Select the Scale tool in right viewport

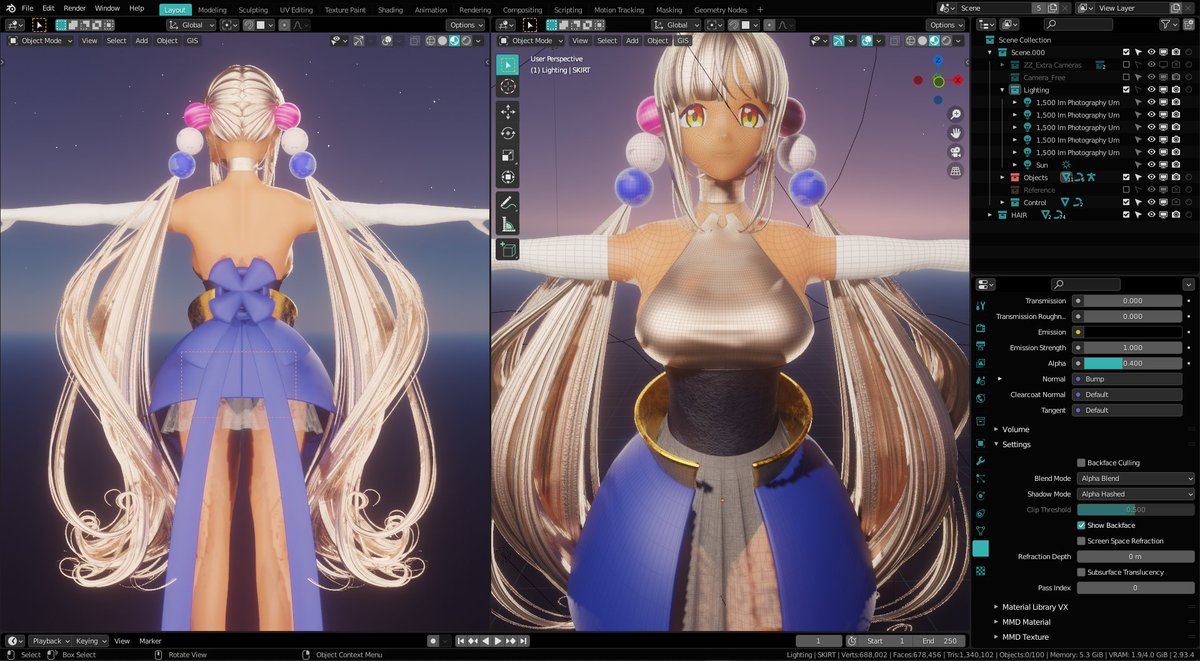(507, 155)
